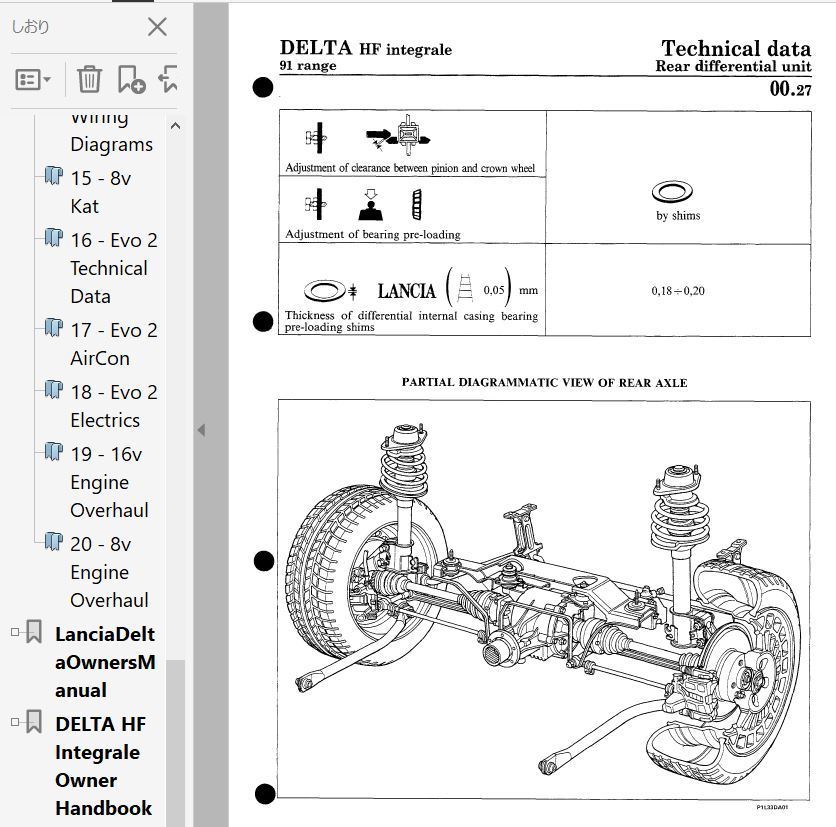The image size is (836, 827).
Task: Collapse the side panel with the left arrow
Action: pos(202,430)
